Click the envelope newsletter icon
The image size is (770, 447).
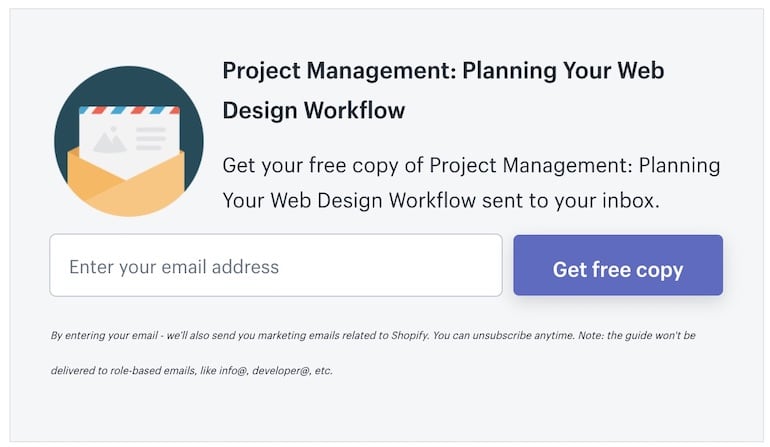[129, 141]
